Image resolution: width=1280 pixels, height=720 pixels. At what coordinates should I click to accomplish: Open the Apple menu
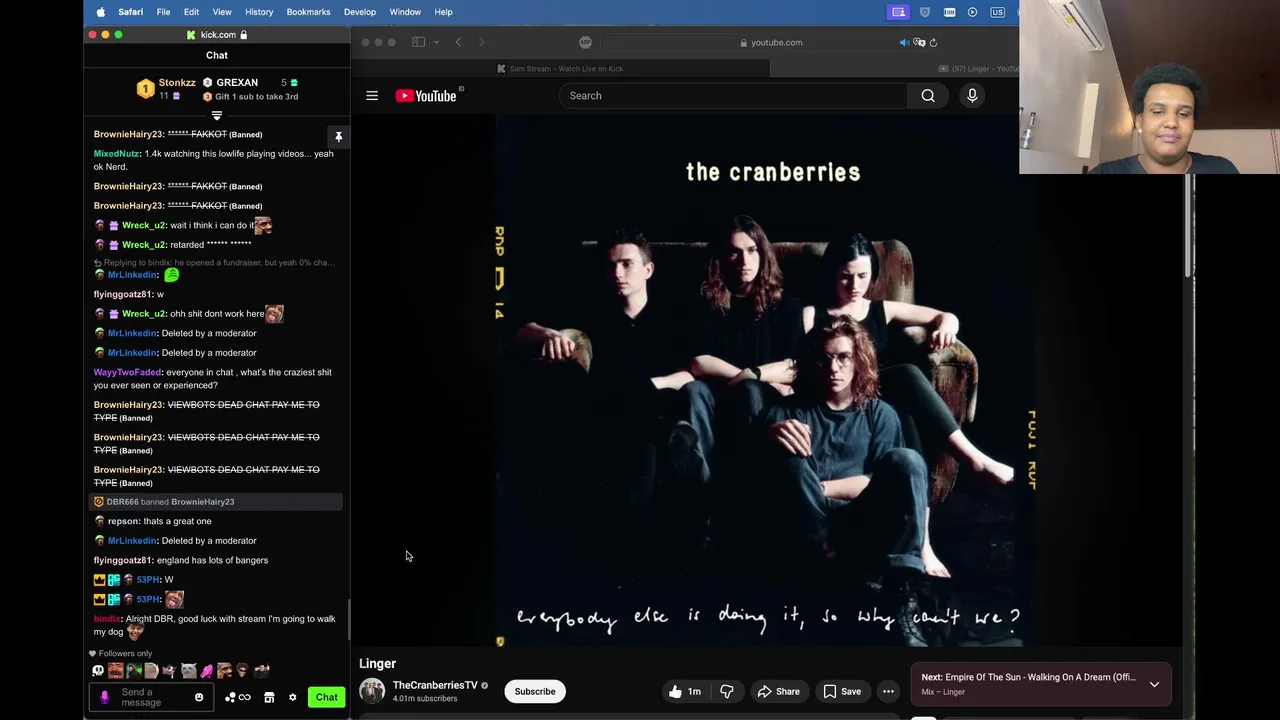click(x=101, y=12)
